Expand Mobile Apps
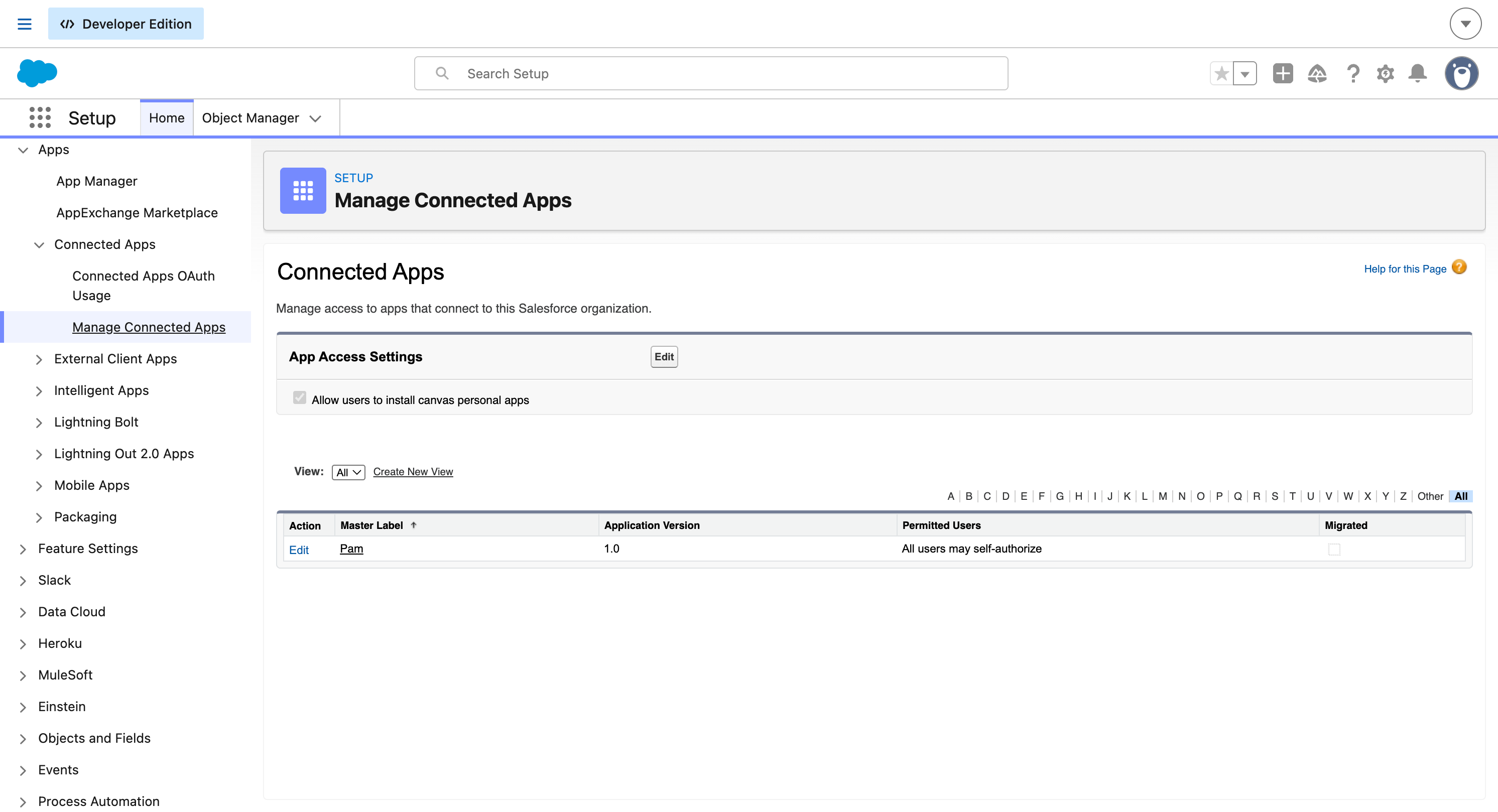Viewport: 1498px width, 812px height. pos(39,486)
